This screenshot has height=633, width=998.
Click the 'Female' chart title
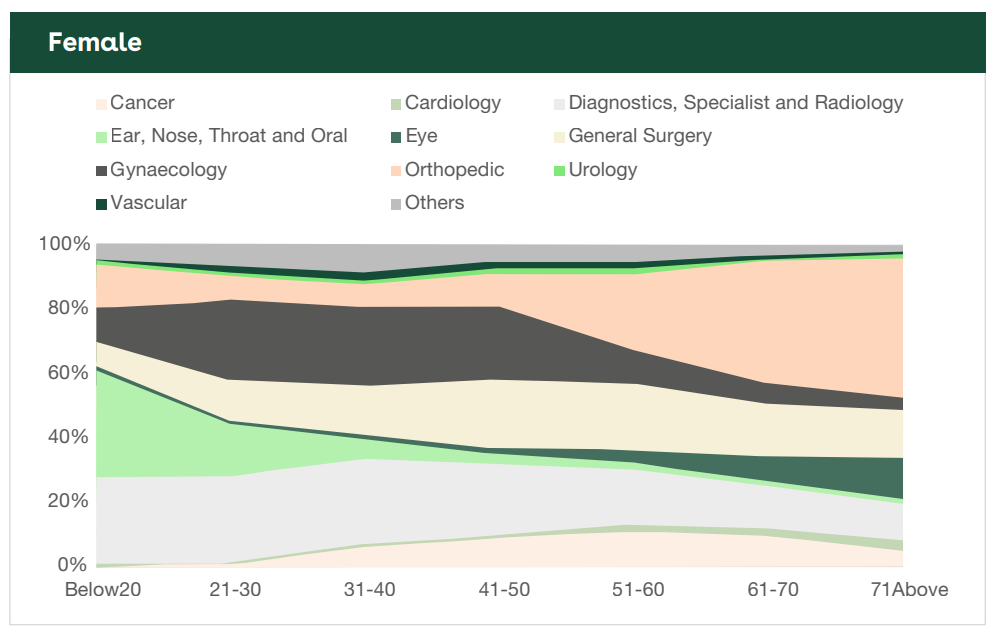click(x=95, y=43)
